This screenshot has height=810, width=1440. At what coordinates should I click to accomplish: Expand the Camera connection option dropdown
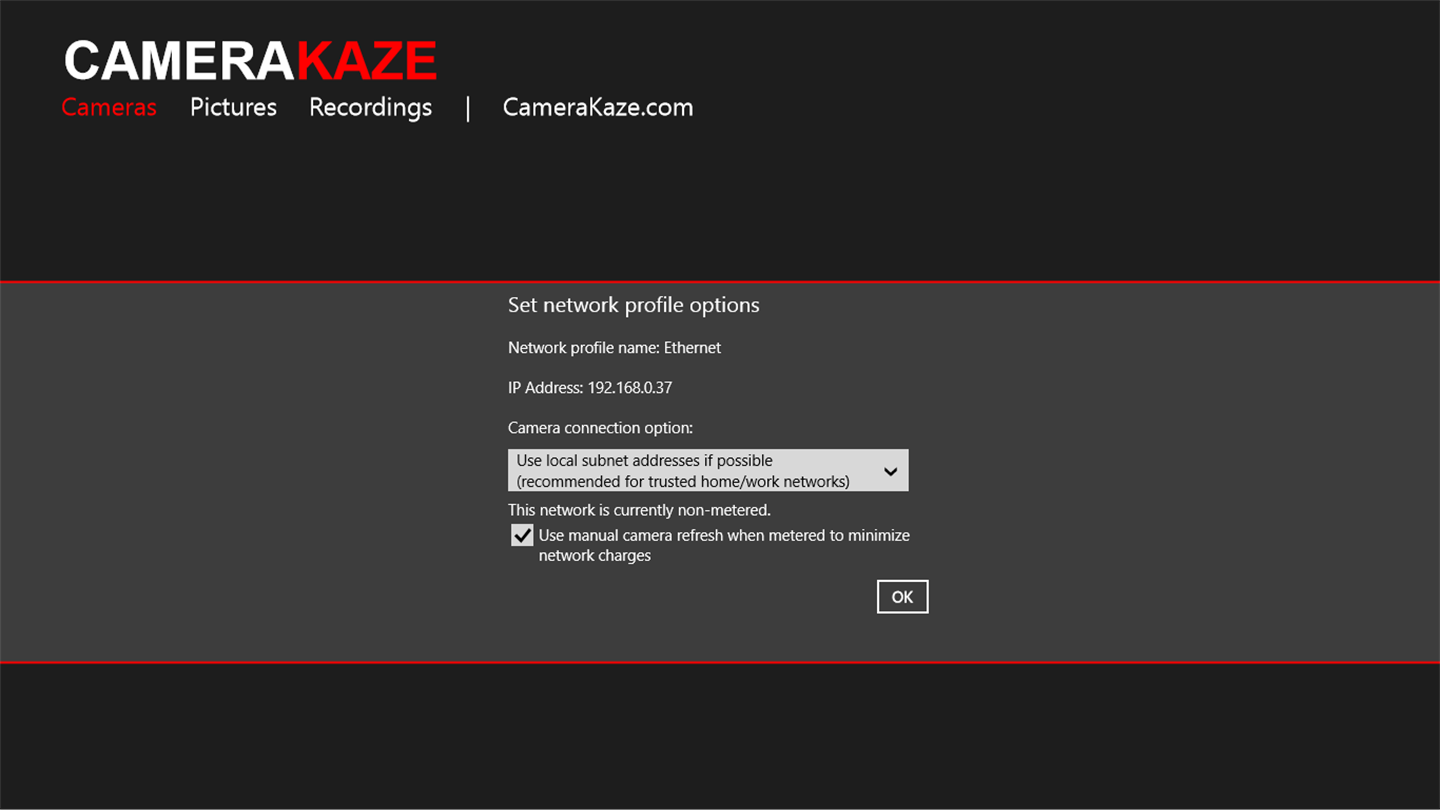pos(707,470)
